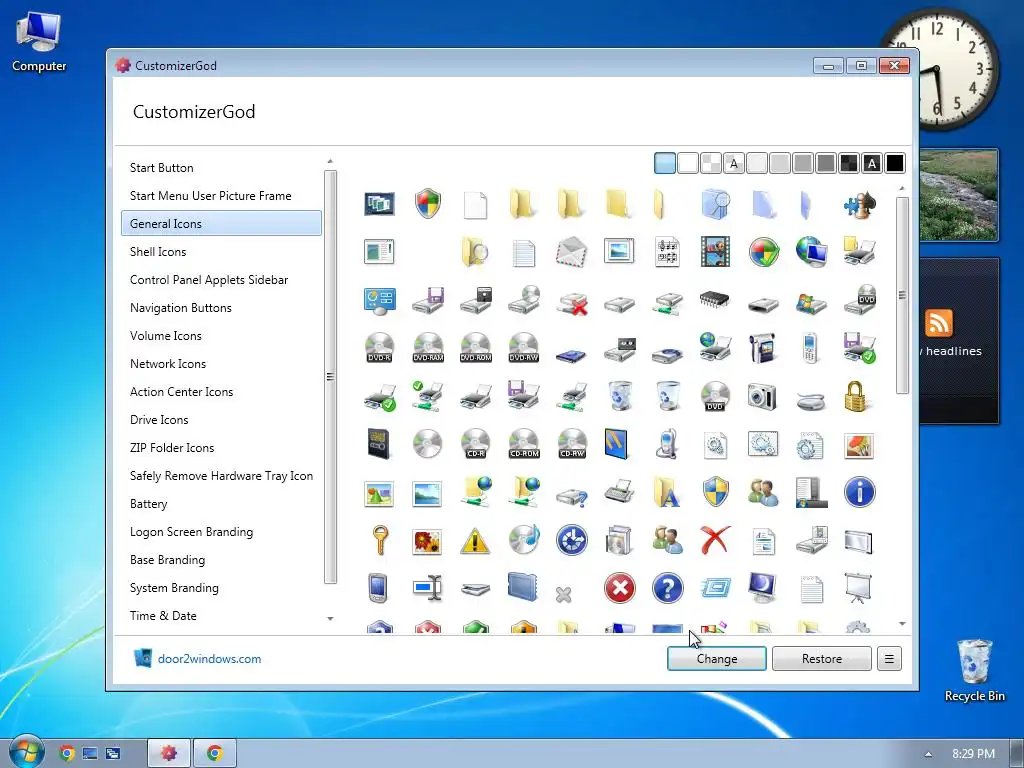Open the door2windows.com link

209,659
